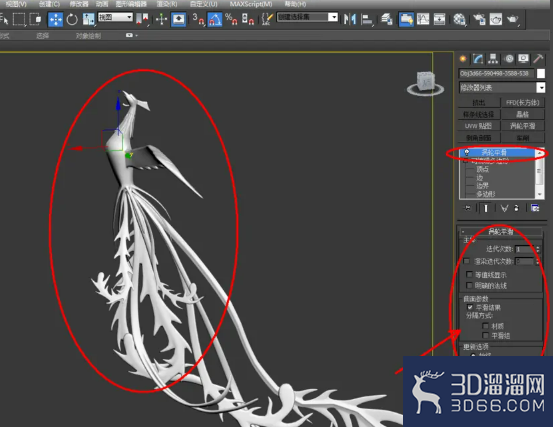
Task: Switch to the Hierarchy command panel
Action: tap(493, 59)
